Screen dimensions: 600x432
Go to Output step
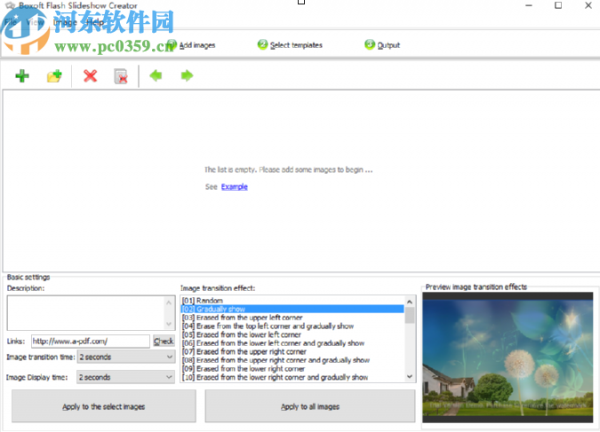coord(382,45)
